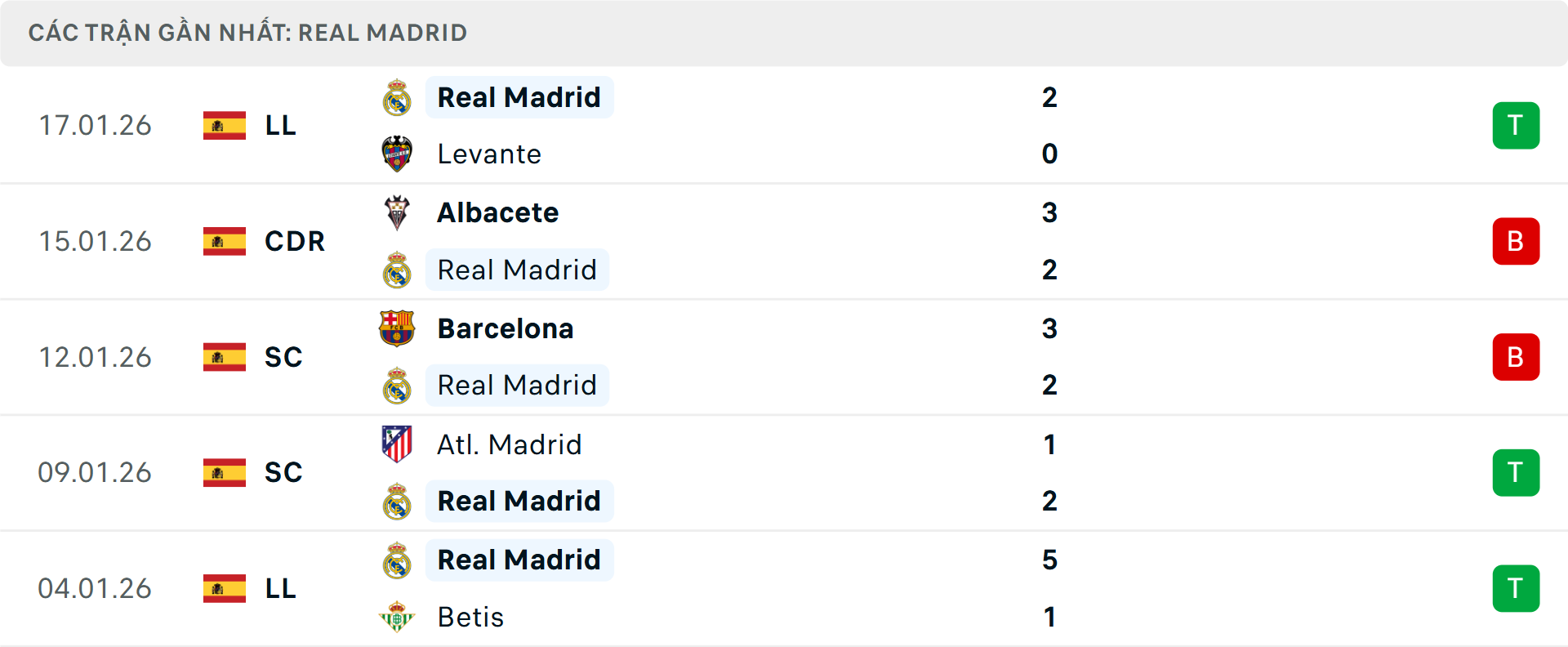Click the Albacete club badge
Image resolution: width=1568 pixels, height=647 pixels.
click(398, 213)
